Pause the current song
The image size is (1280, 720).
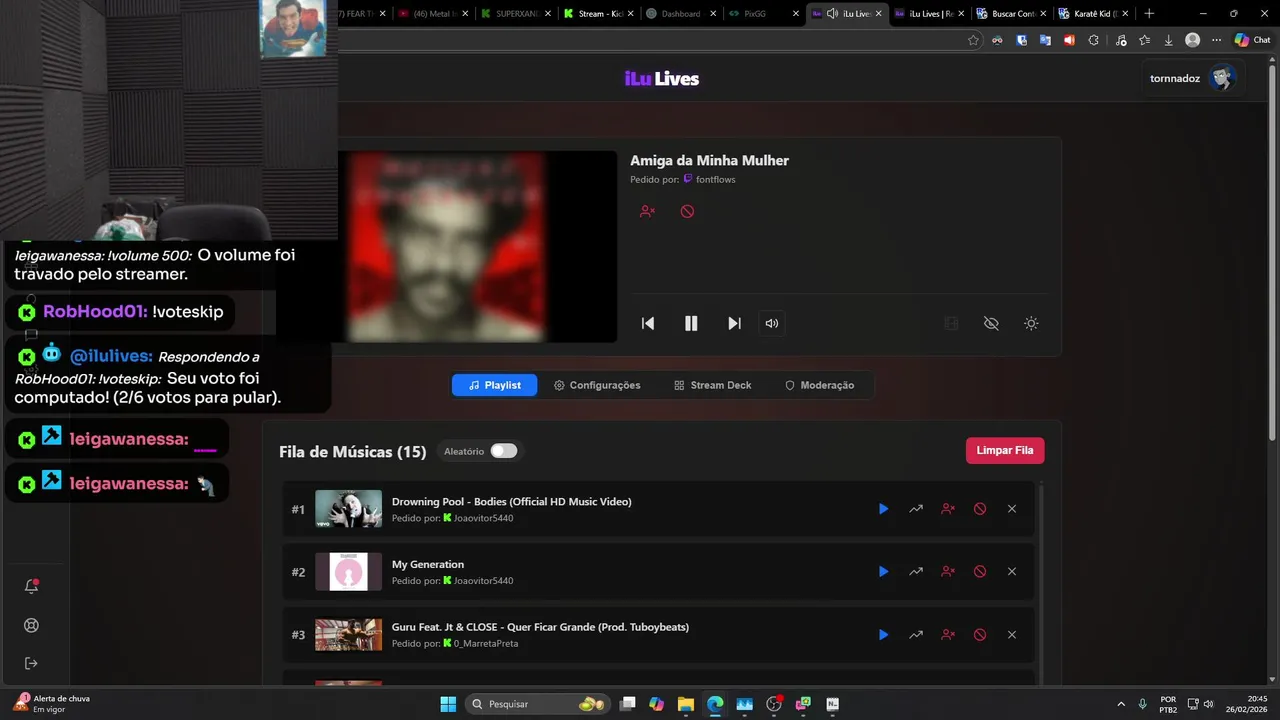[x=691, y=323]
